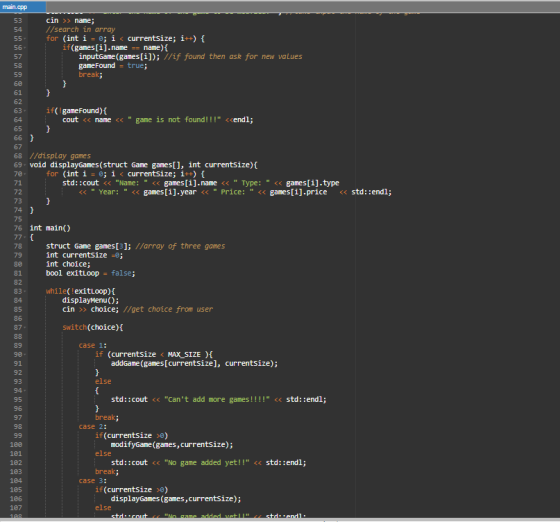Switch to the main.cpp tab
This screenshot has height=522, width=560.
pyautogui.click(x=22, y=6)
